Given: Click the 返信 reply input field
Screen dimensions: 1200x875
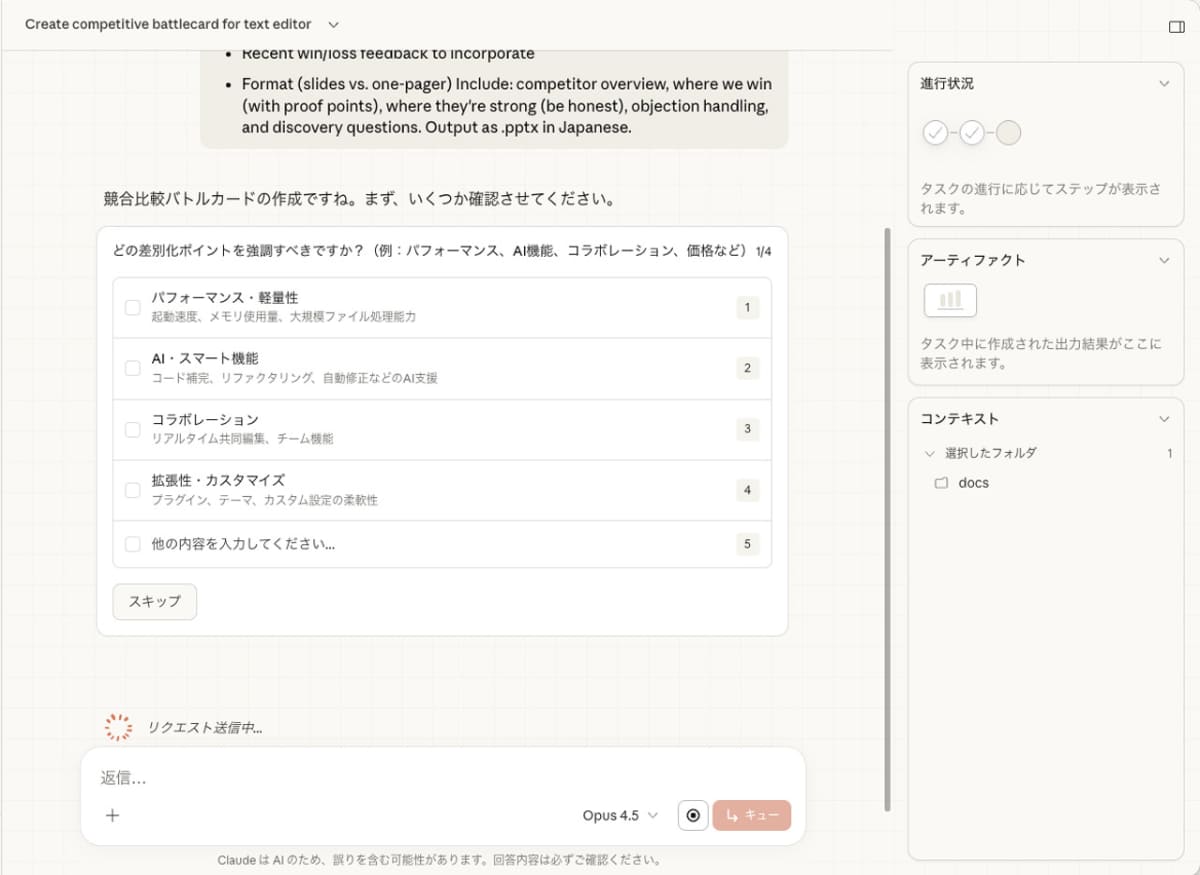Looking at the screenshot, I should (x=400, y=777).
